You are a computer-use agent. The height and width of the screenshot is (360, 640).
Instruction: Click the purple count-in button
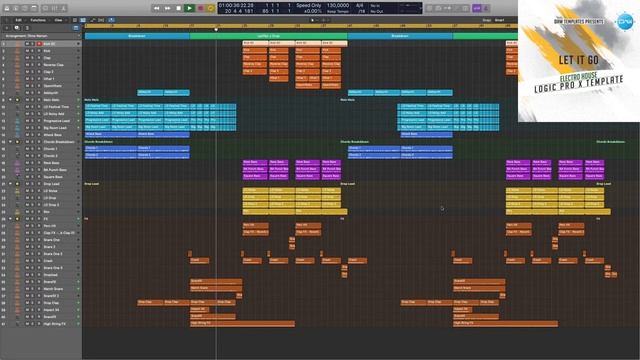point(477,8)
